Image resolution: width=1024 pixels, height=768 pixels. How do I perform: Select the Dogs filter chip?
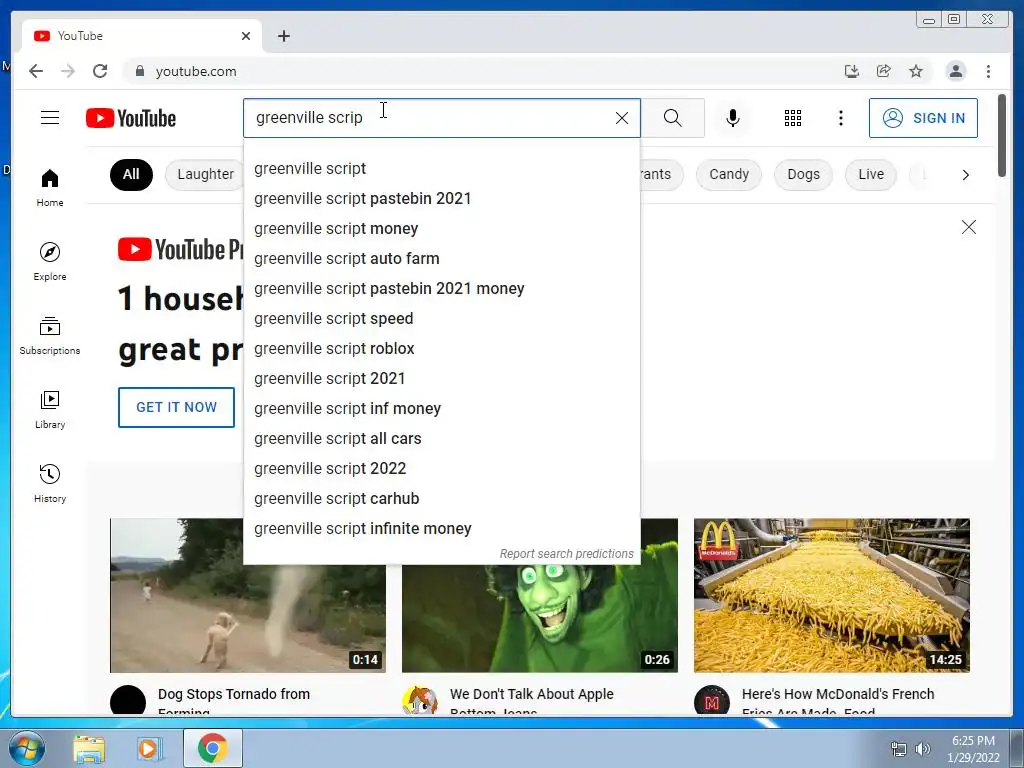click(803, 174)
